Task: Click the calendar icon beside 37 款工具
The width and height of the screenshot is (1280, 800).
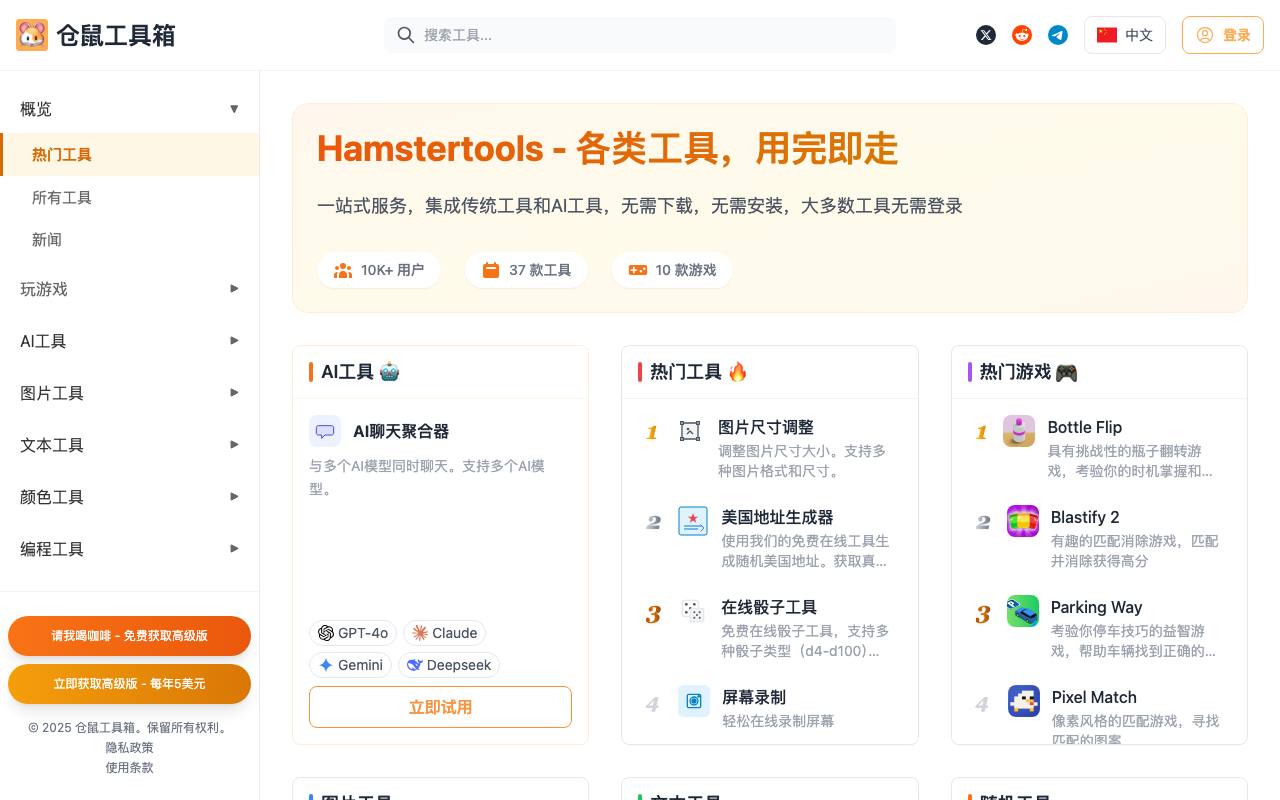Action: coord(491,270)
